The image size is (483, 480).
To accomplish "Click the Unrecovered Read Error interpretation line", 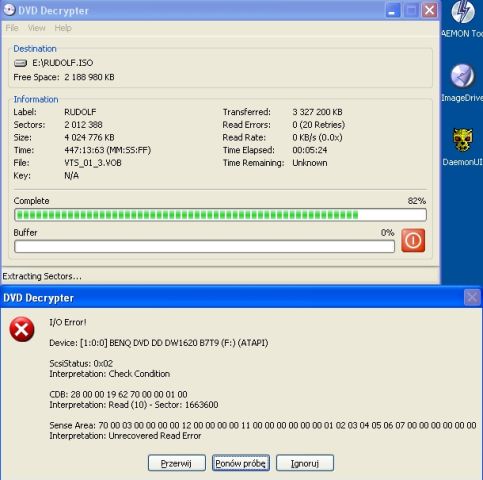I will coord(125,436).
